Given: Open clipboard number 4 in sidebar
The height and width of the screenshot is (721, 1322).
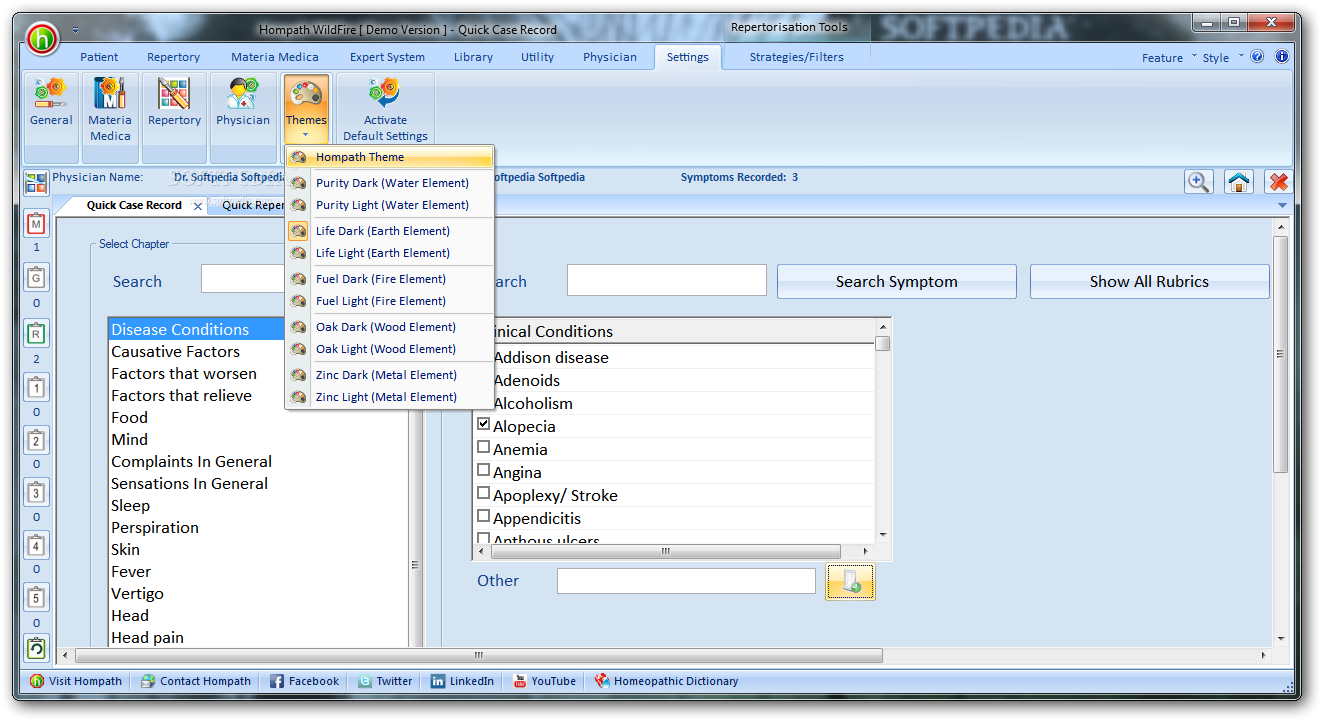Looking at the screenshot, I should pyautogui.click(x=36, y=545).
